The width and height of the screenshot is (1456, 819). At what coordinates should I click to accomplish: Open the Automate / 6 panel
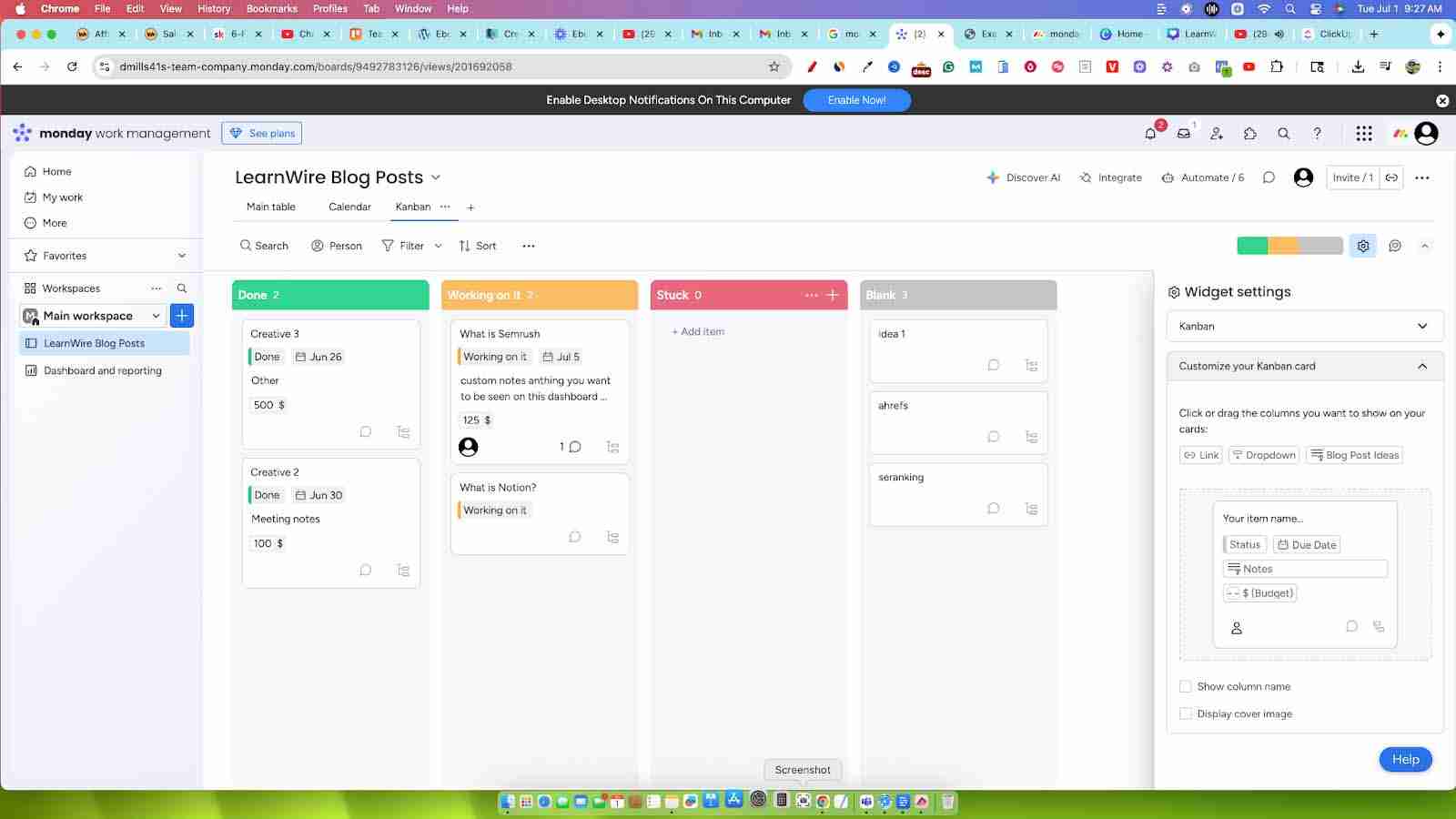[x=1203, y=177]
